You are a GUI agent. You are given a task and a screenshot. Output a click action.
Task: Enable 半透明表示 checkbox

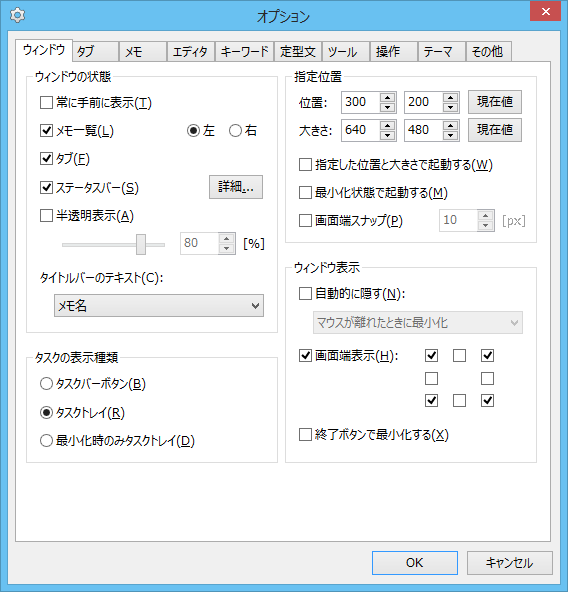click(46, 216)
